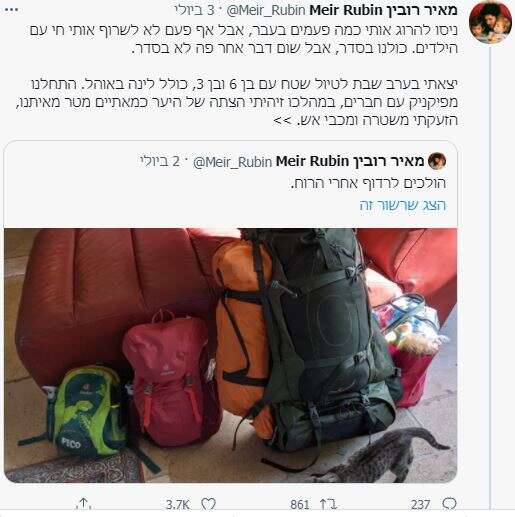Click the reply speech bubble icon
The image size is (515, 517).
pos(449,504)
